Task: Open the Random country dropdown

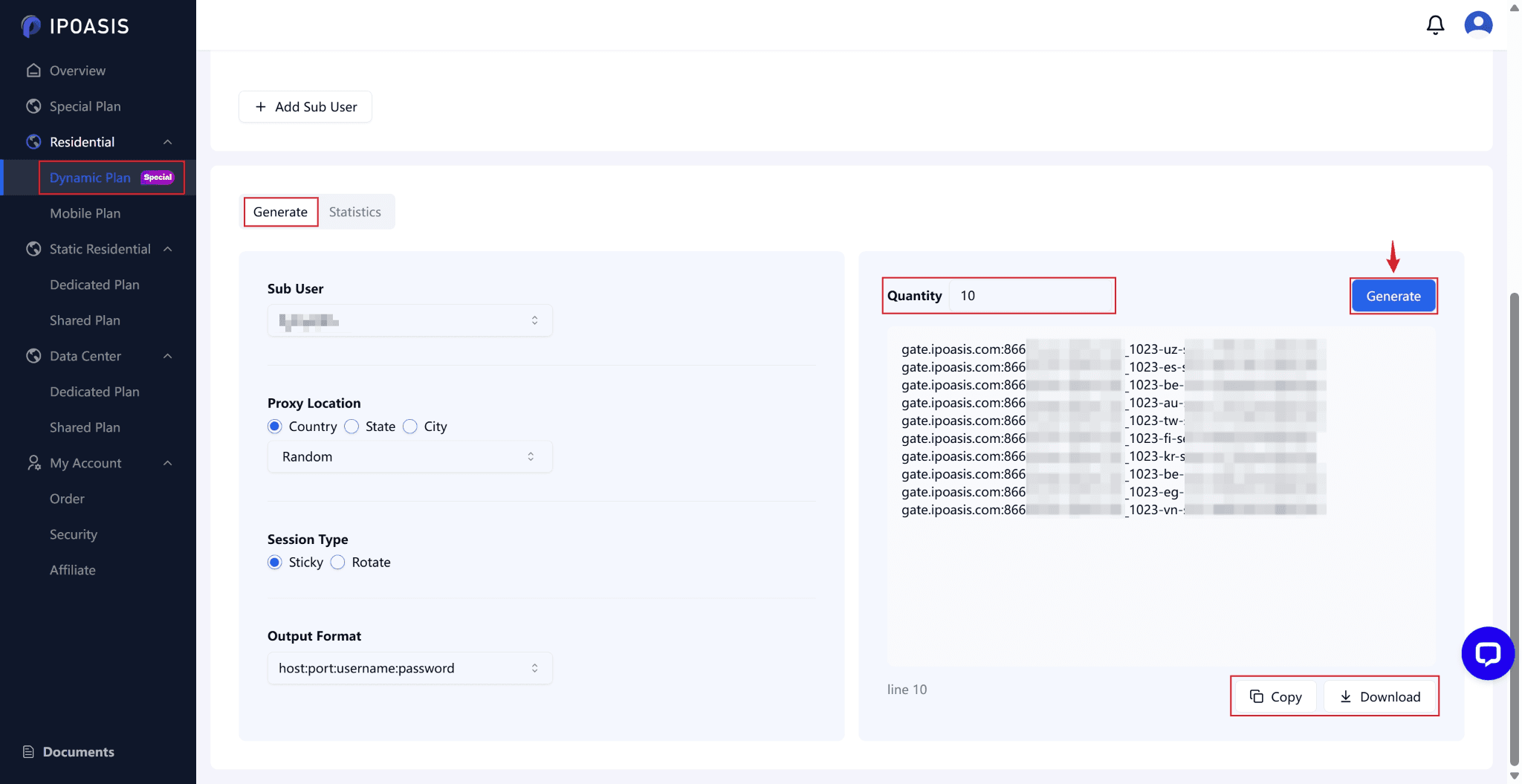Action: coord(409,457)
